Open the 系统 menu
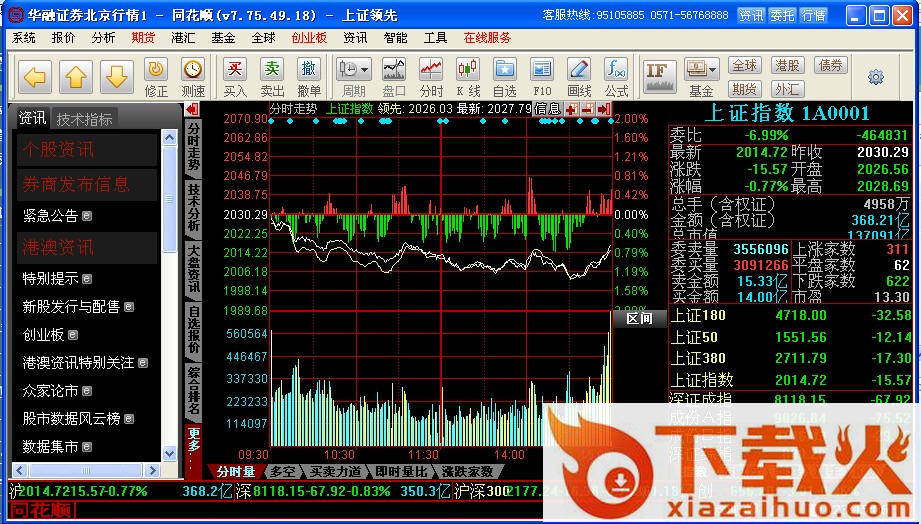Viewport: 921px width, 524px height. click(x=24, y=38)
